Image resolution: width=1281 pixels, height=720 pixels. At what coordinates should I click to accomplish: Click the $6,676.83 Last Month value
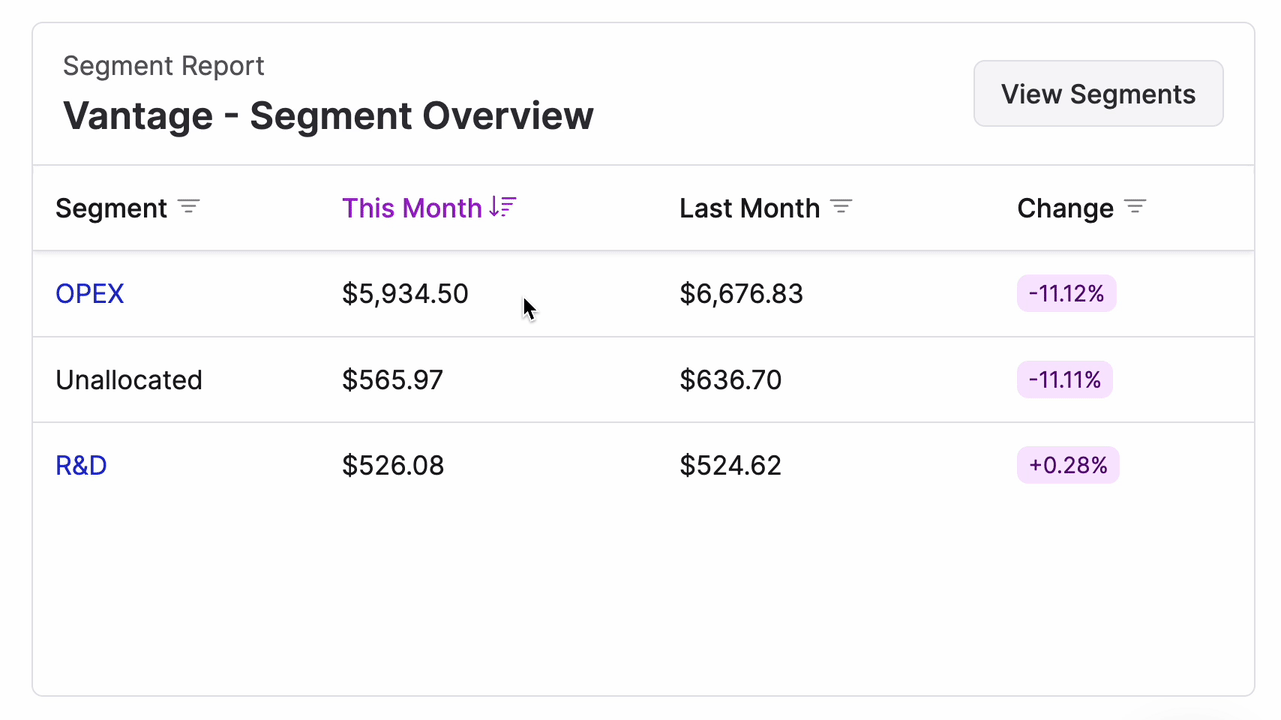tap(741, 294)
